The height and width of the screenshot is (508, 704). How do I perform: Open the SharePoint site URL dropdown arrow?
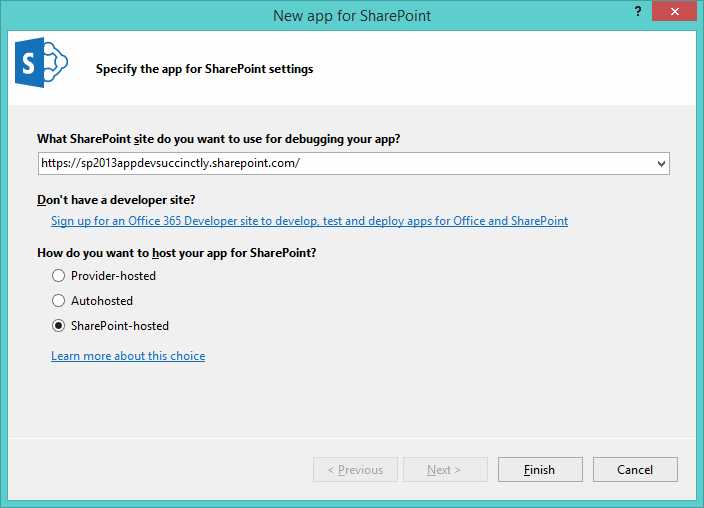[x=661, y=164]
